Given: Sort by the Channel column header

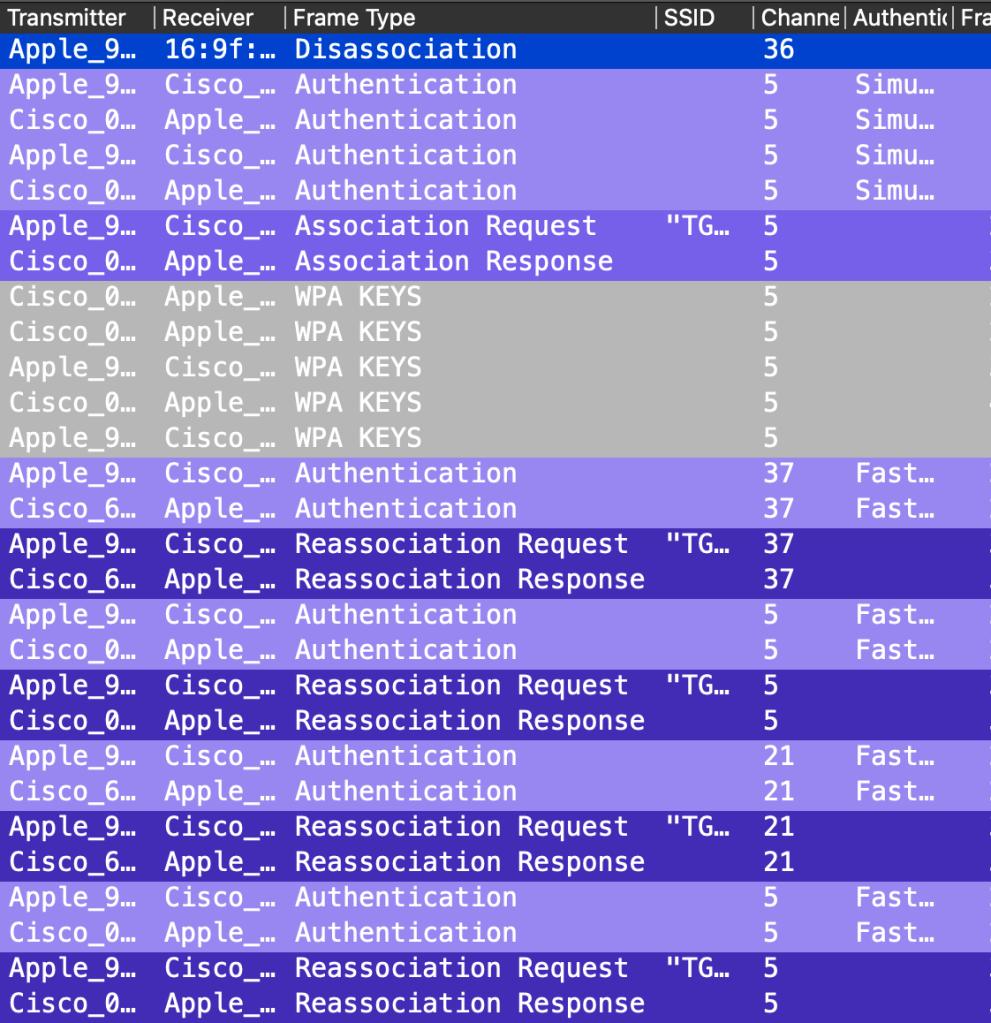Looking at the screenshot, I should pos(799,18).
